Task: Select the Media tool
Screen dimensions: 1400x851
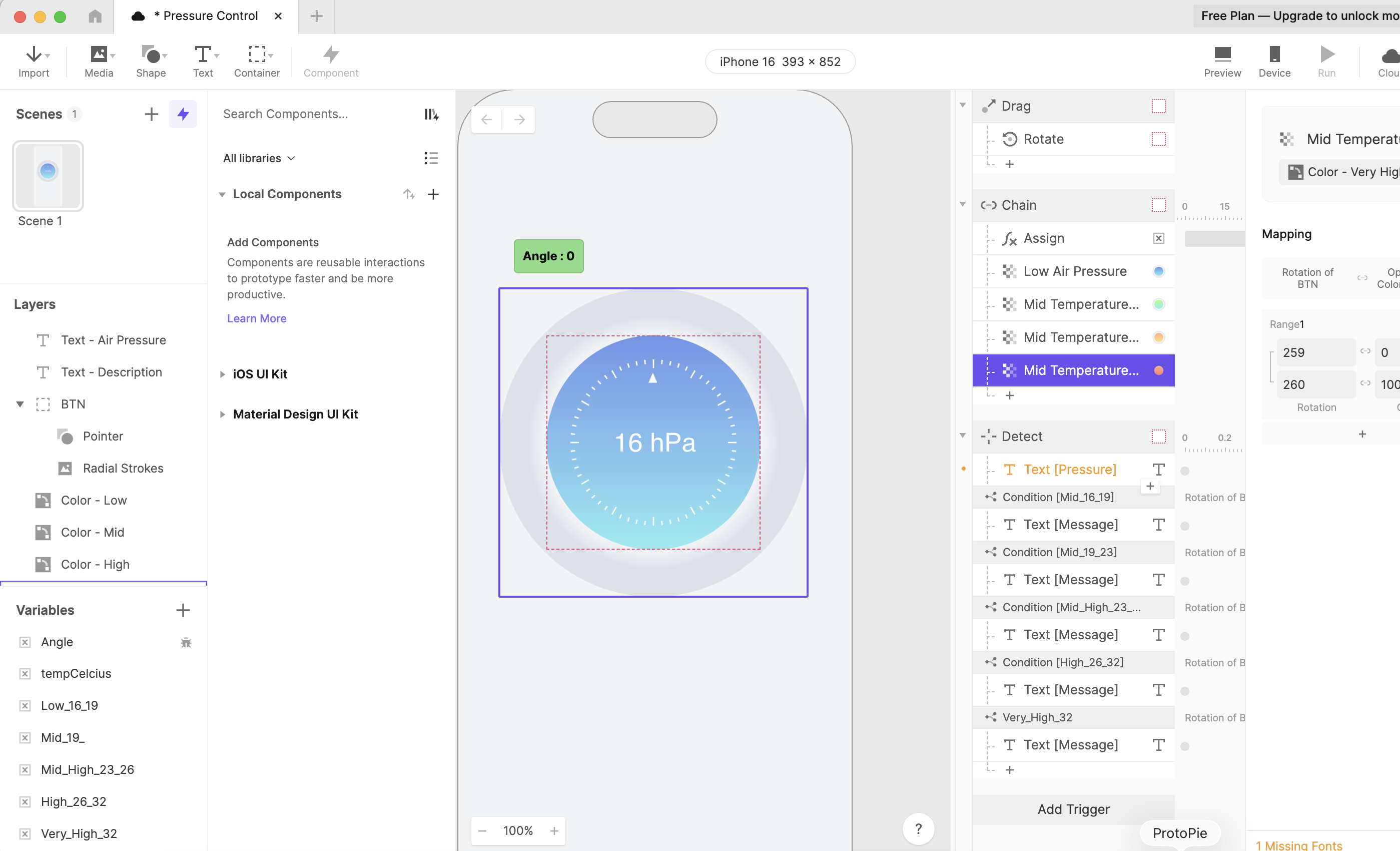Action: coord(99,61)
